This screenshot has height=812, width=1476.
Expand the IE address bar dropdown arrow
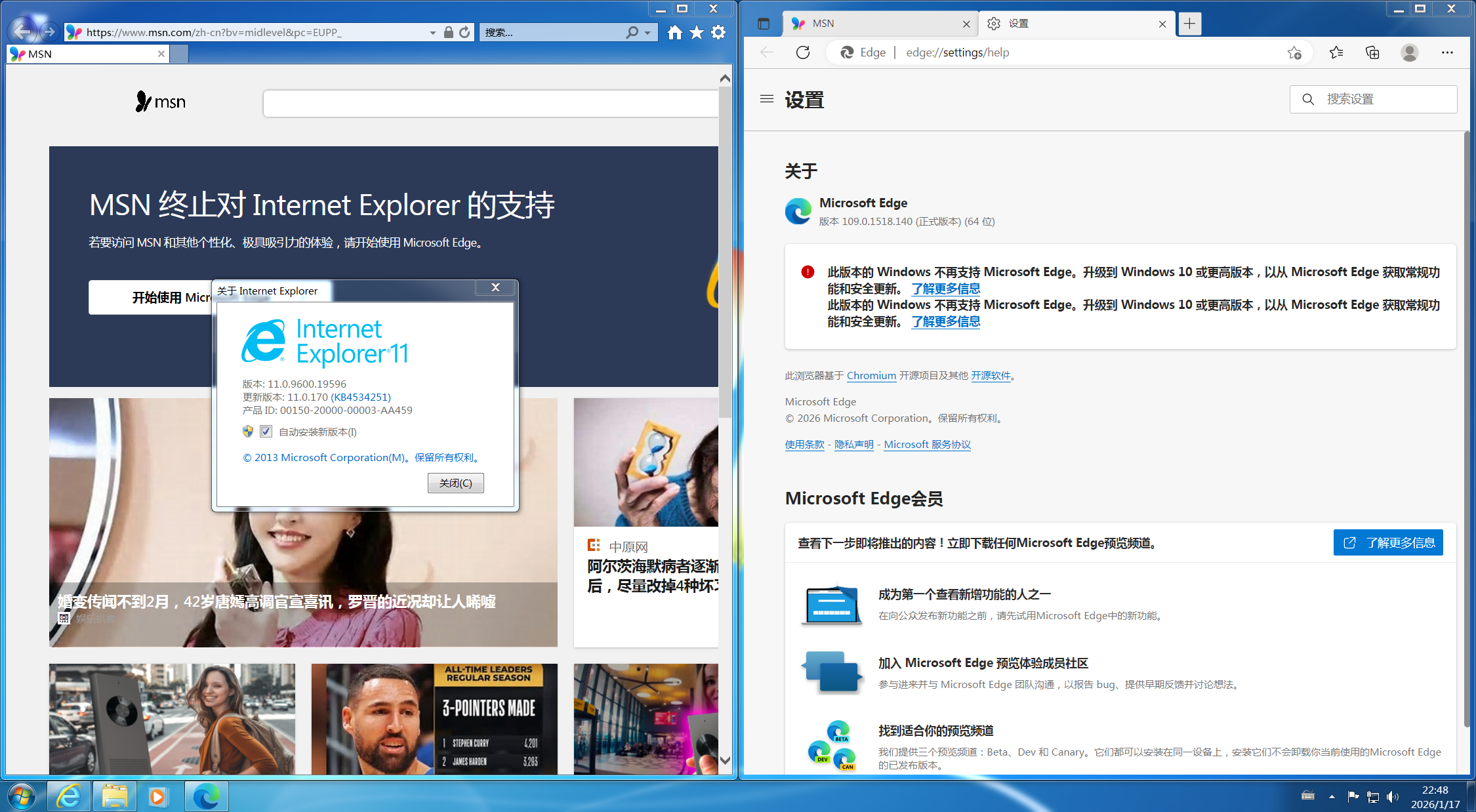(x=432, y=32)
